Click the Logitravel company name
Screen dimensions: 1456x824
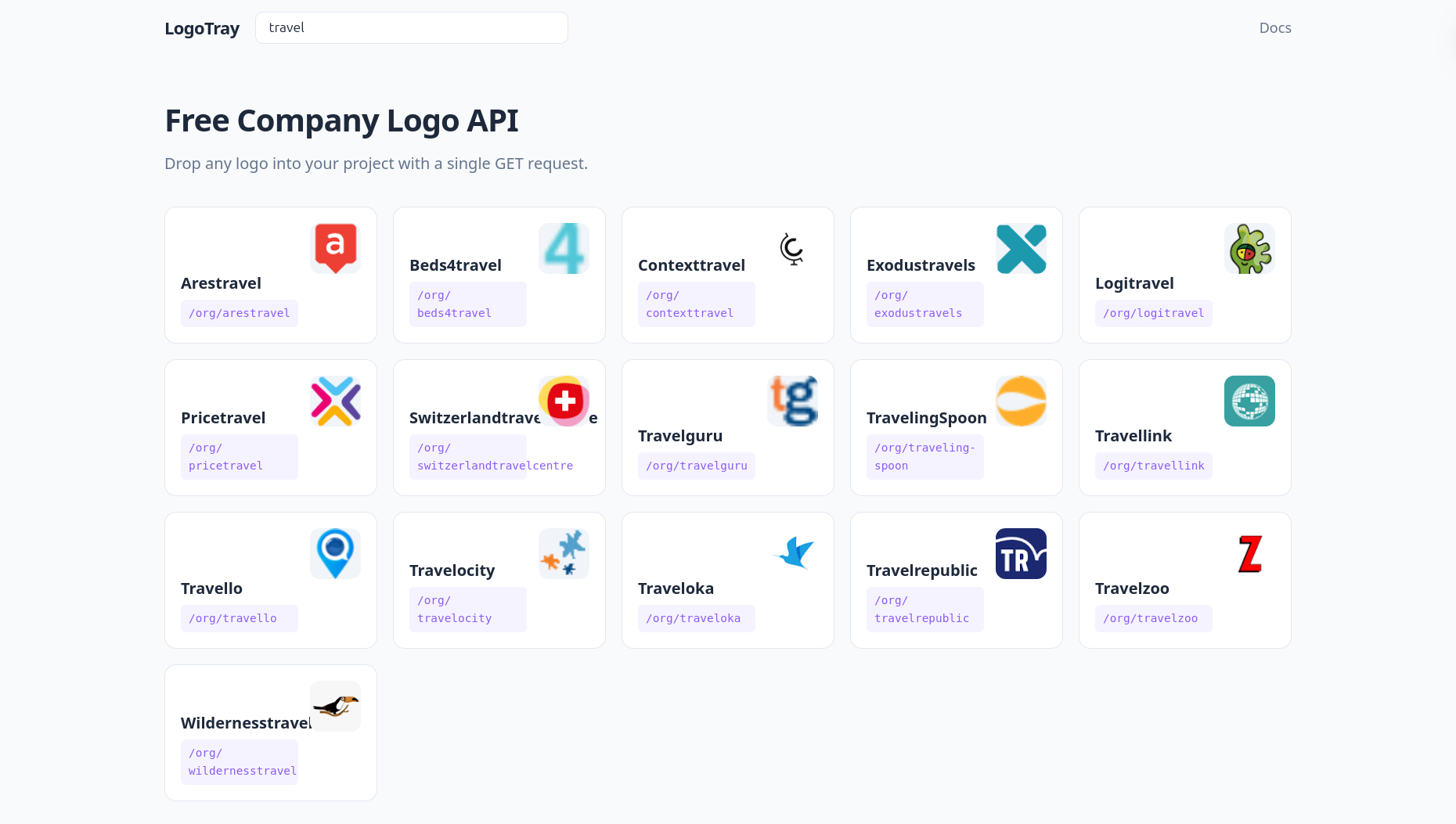(x=1134, y=283)
